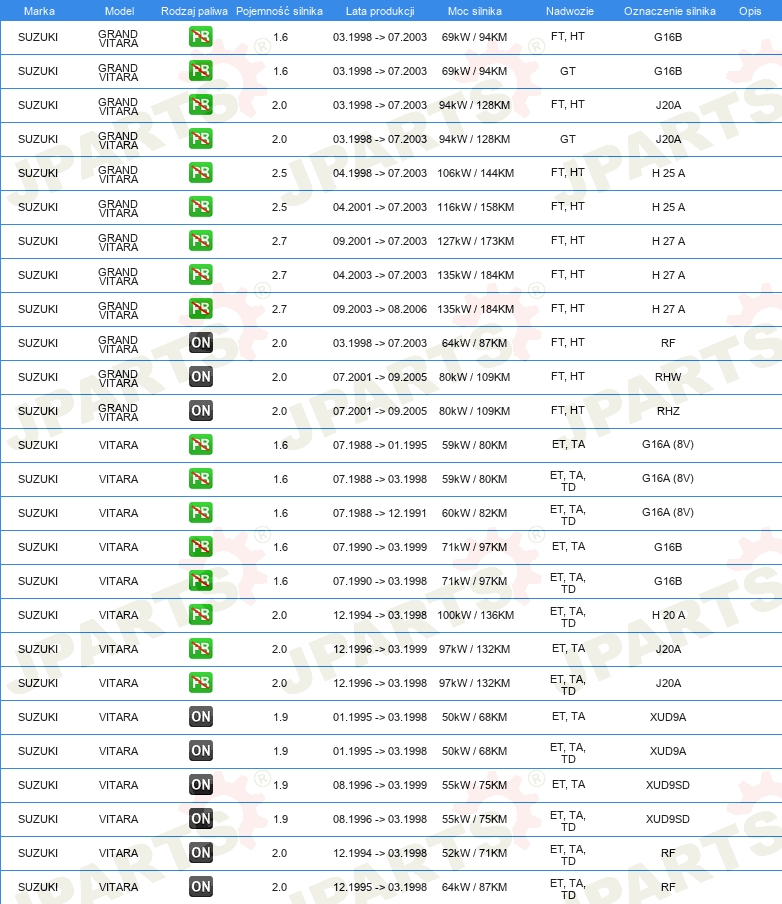The width and height of the screenshot is (782, 904).
Task: Click ON diesel icon in the 08.1996 -> 03.1999 row
Action: coord(201,785)
